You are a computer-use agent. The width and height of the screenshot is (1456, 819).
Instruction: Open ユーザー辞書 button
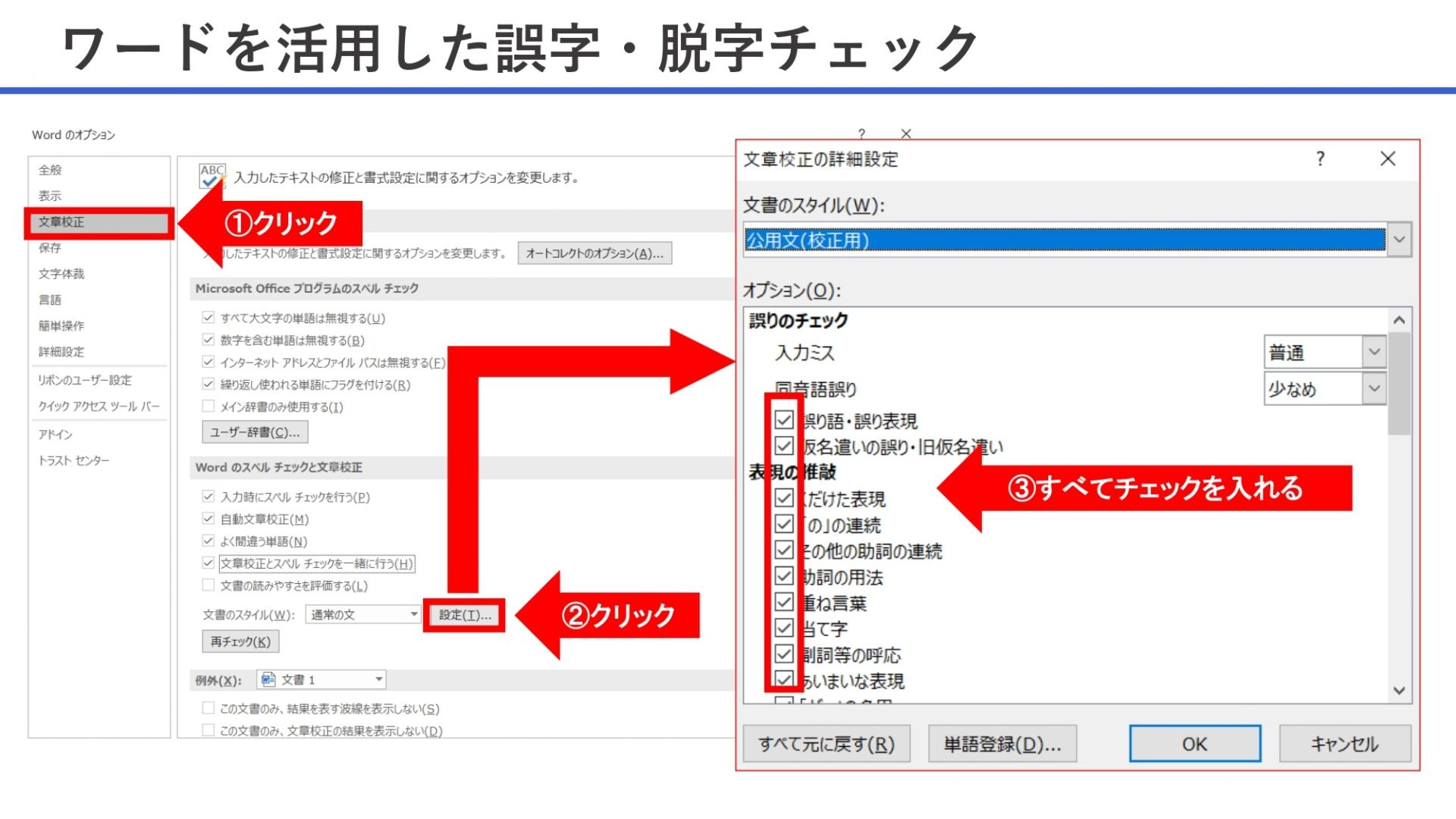[255, 432]
